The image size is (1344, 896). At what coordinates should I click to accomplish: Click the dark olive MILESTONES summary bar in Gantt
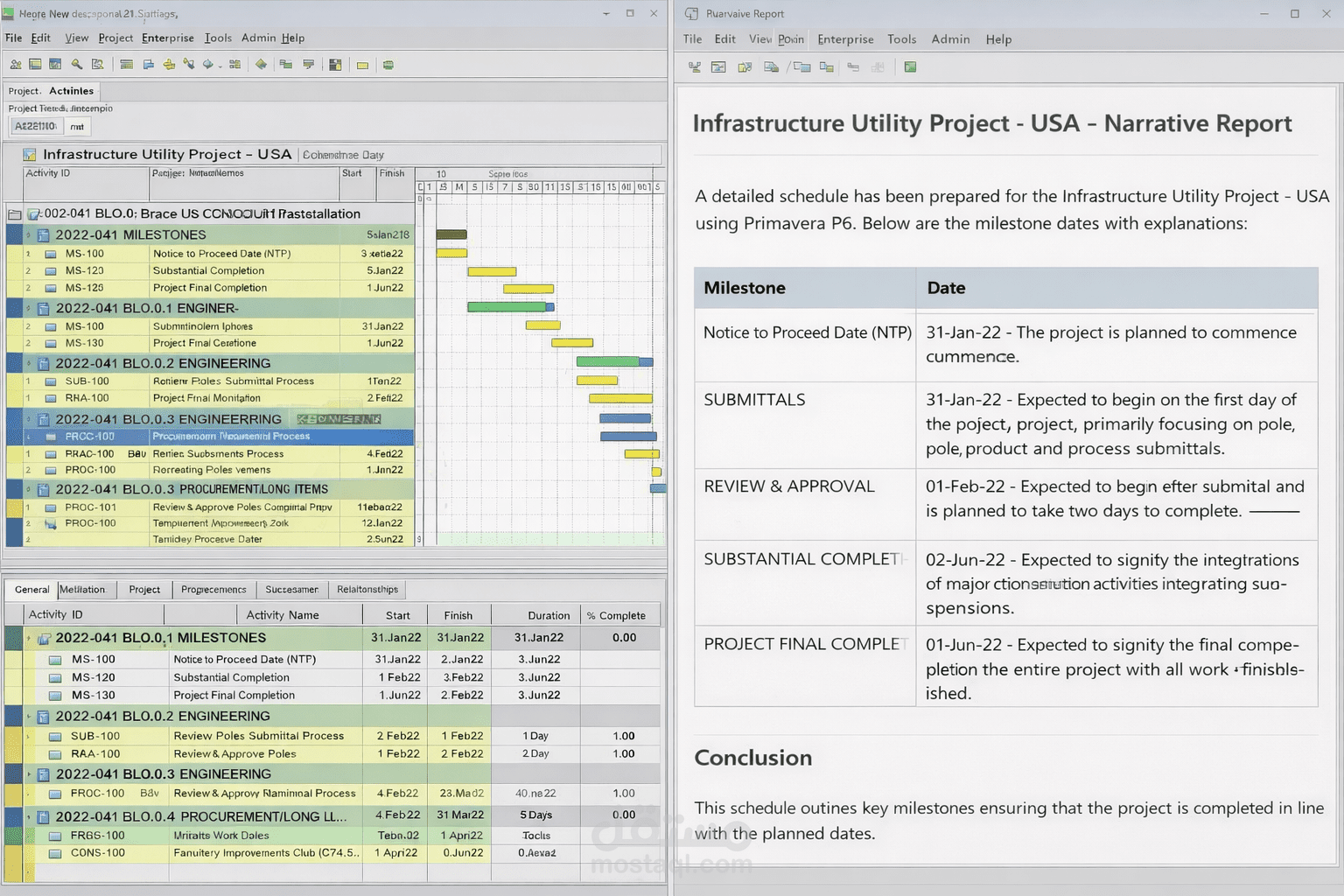(x=451, y=234)
